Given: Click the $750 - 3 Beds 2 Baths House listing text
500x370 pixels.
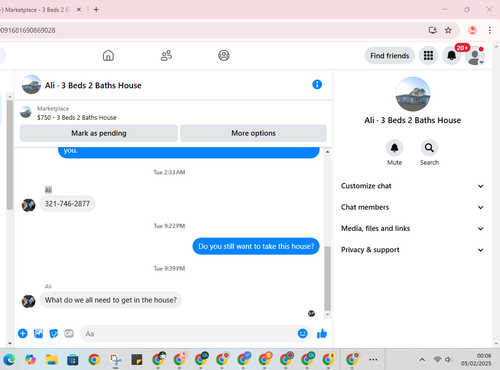Looking at the screenshot, I should [x=77, y=118].
